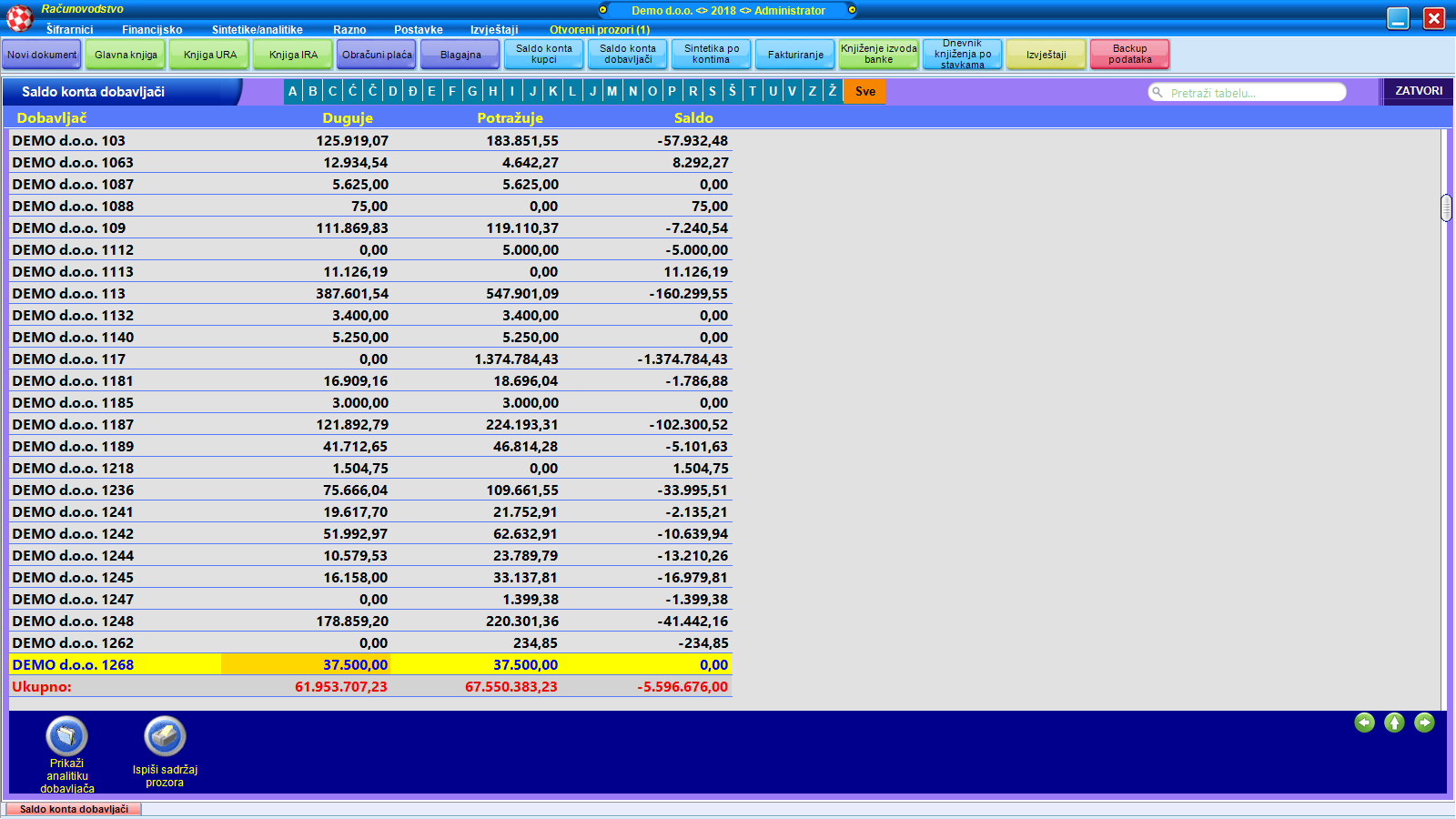Click the green right arrow icon
The width and height of the screenshot is (1456, 819).
point(1424,723)
